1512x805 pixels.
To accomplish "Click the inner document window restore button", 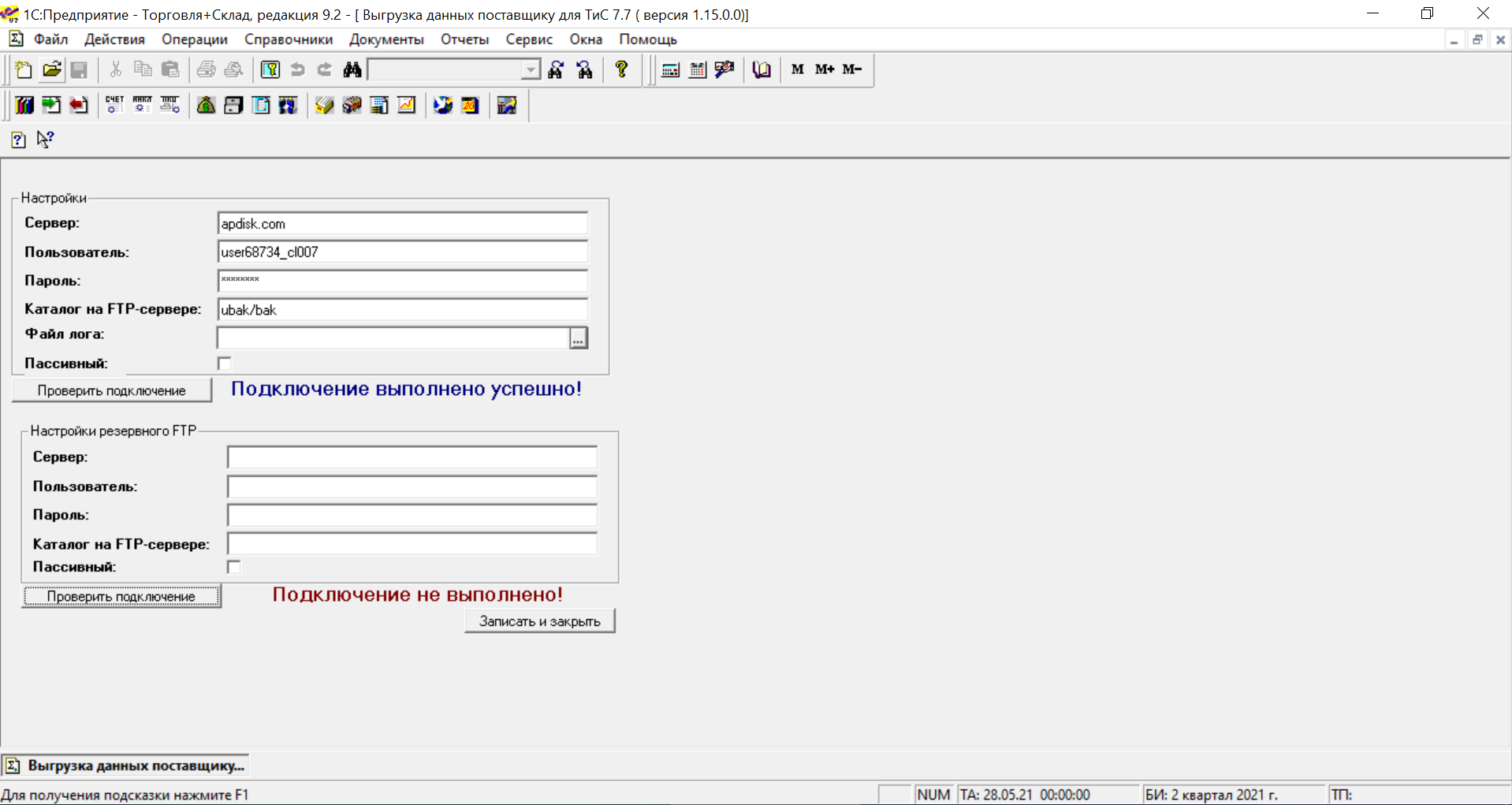I will point(1477,40).
